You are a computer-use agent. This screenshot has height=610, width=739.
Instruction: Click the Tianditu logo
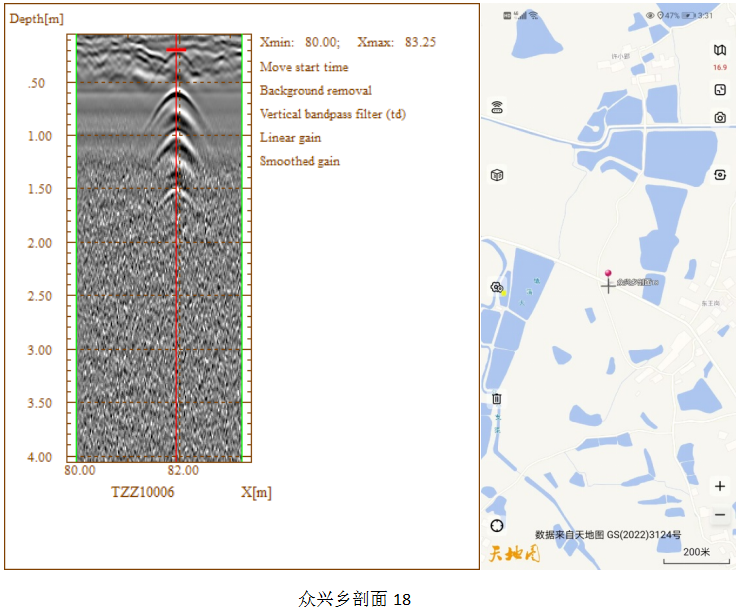(x=515, y=553)
